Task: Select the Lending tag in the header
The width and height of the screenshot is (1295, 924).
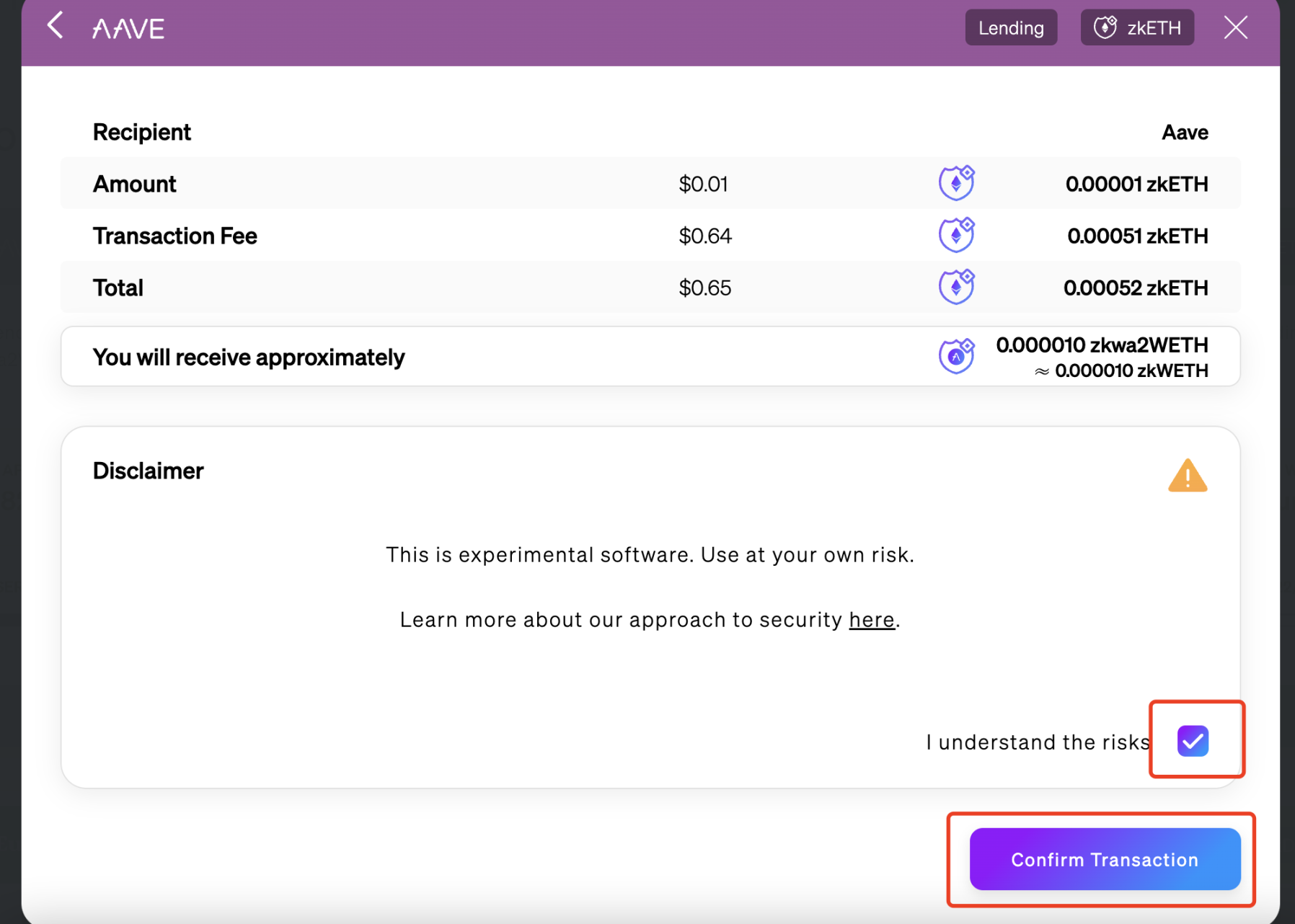Action: (x=1011, y=28)
